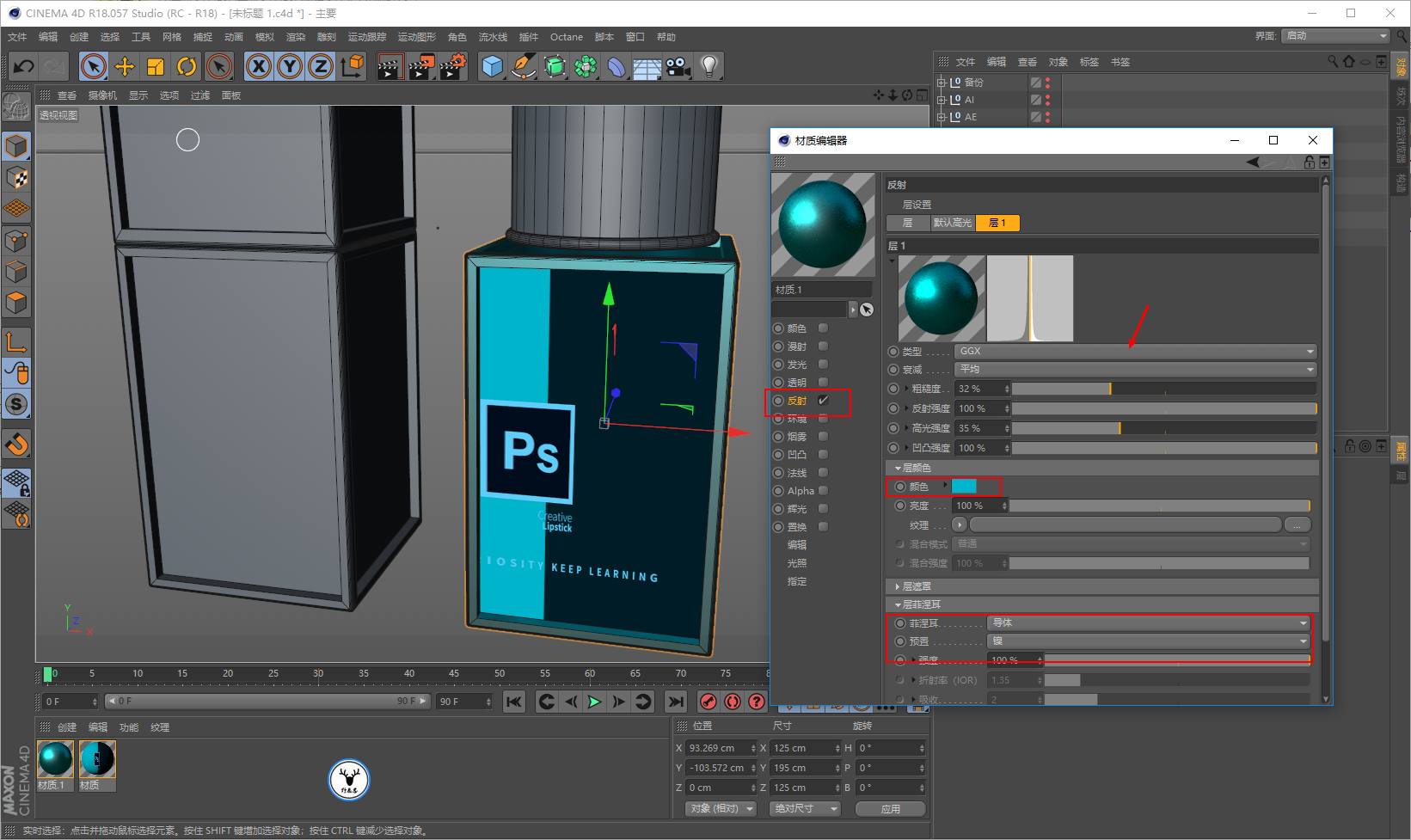Open Edit Render Settings icon
The width and height of the screenshot is (1411, 840).
tap(453, 66)
